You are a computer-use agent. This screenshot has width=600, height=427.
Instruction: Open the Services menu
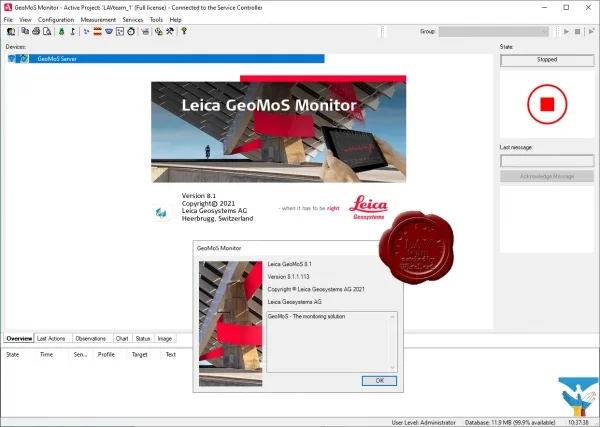pyautogui.click(x=133, y=20)
